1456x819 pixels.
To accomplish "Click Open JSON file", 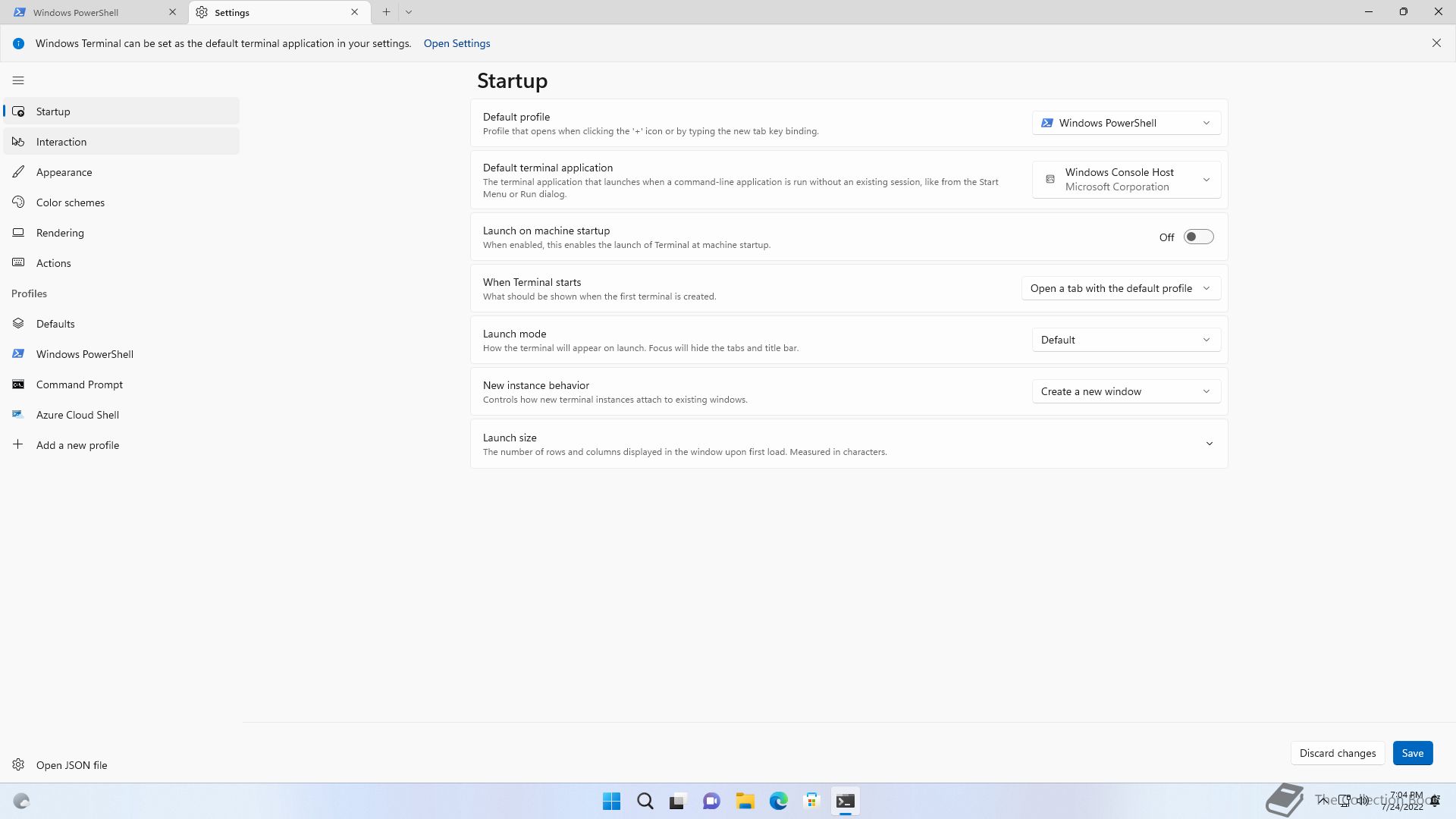I will [121, 765].
